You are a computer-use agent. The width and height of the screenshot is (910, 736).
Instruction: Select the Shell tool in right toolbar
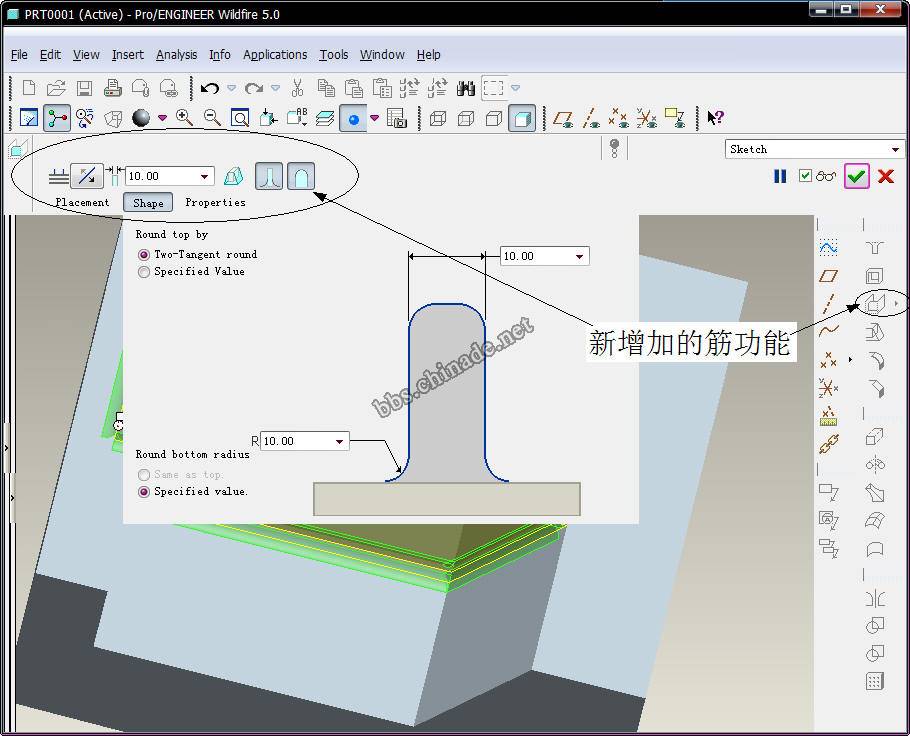click(x=874, y=276)
